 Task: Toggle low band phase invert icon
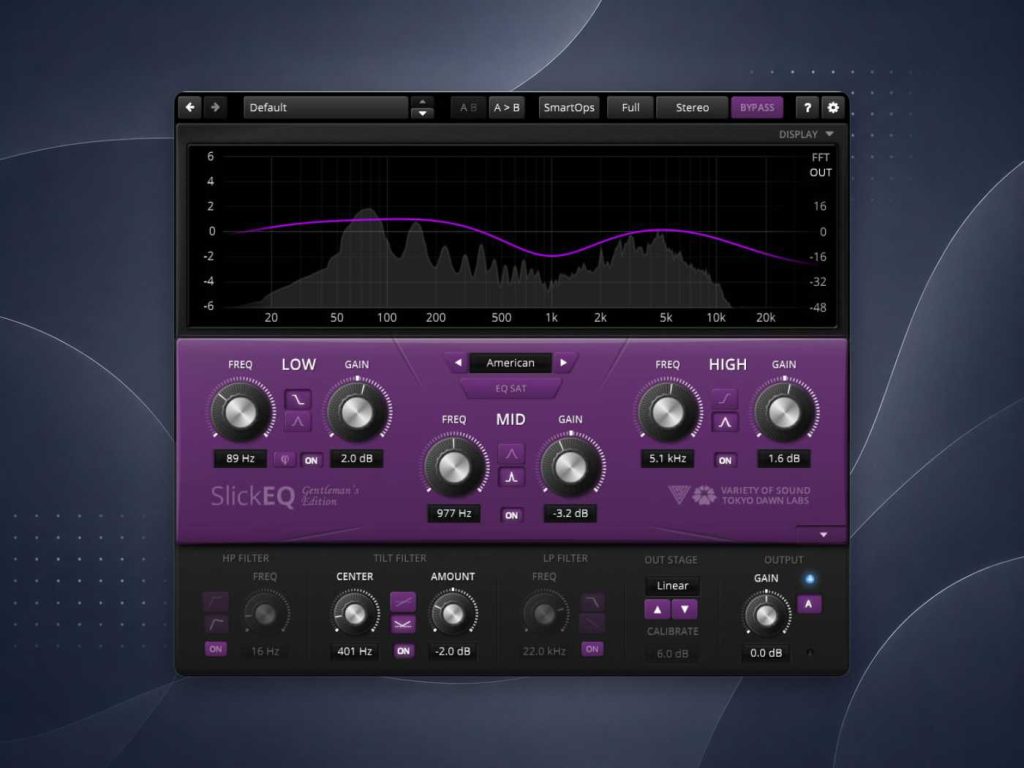click(x=285, y=460)
